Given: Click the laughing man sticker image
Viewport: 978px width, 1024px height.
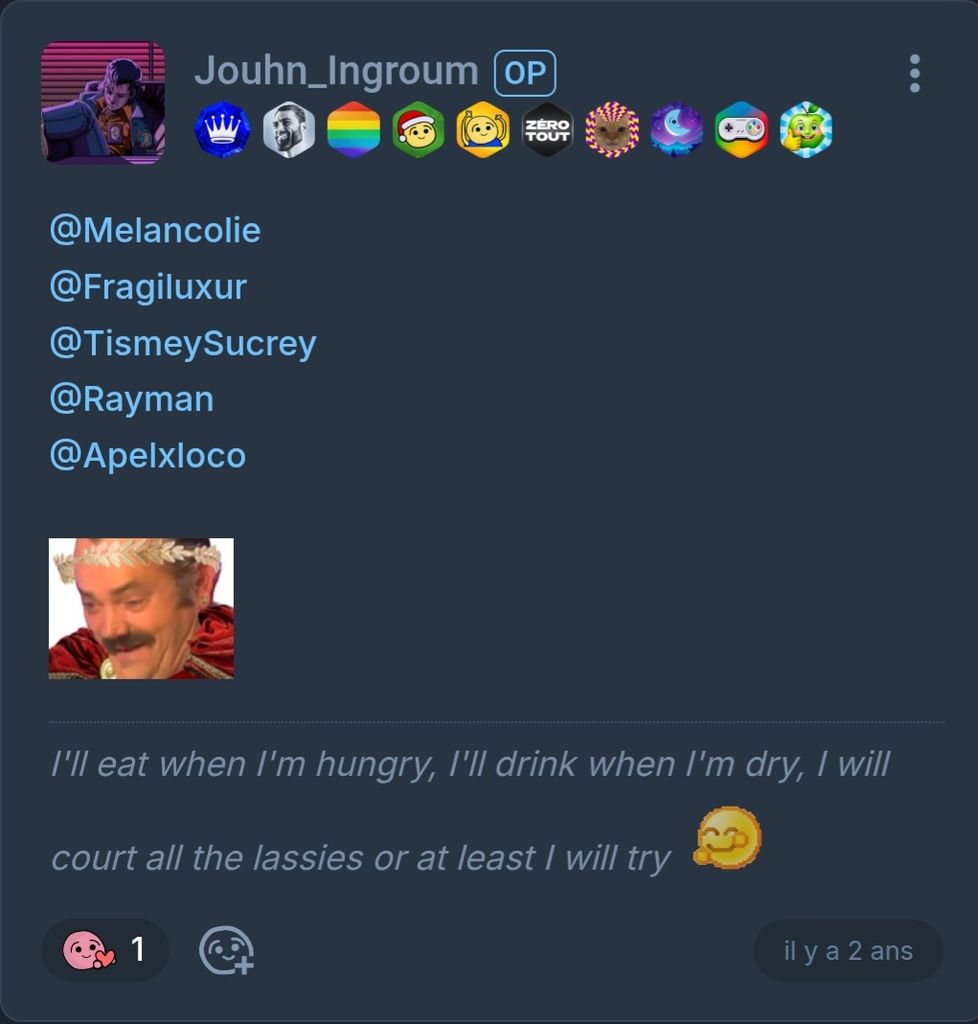Looking at the screenshot, I should pyautogui.click(x=141, y=608).
